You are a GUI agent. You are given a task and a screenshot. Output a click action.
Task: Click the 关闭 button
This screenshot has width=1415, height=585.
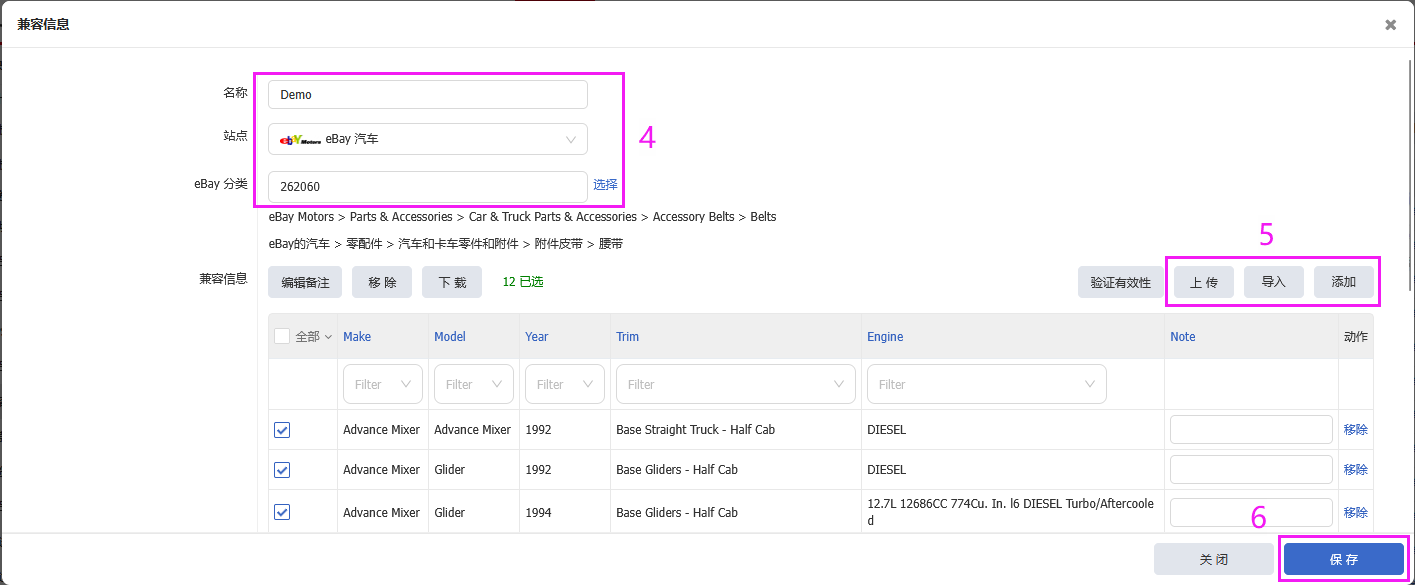pyautogui.click(x=1214, y=559)
